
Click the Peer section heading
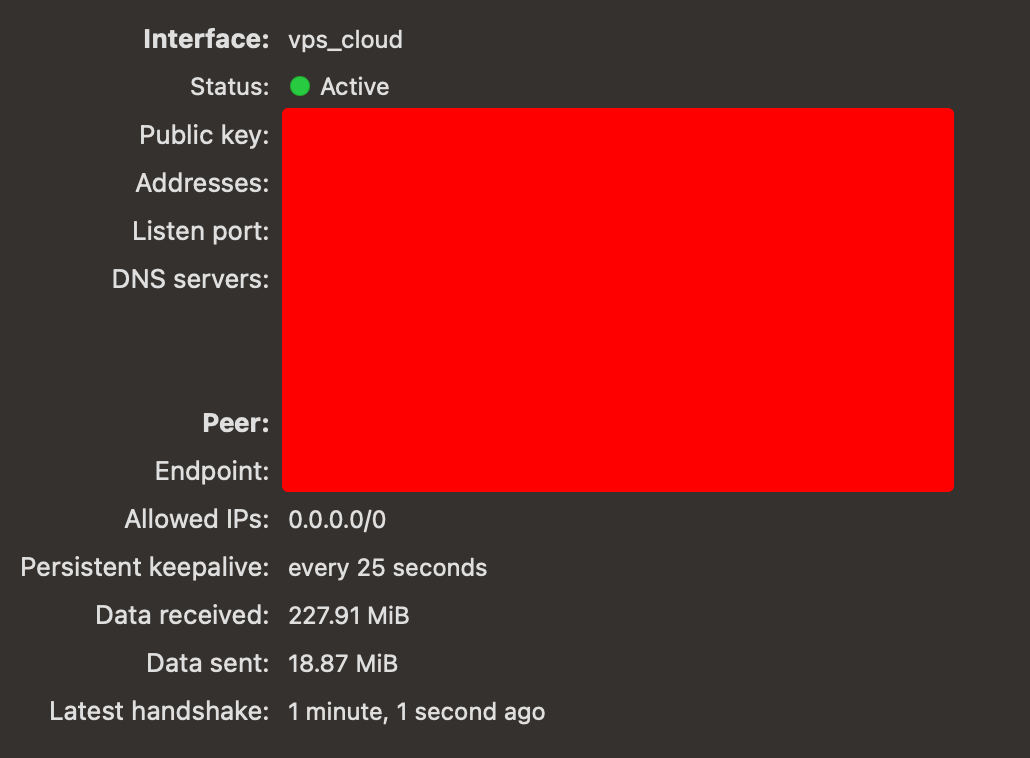pyautogui.click(x=236, y=423)
